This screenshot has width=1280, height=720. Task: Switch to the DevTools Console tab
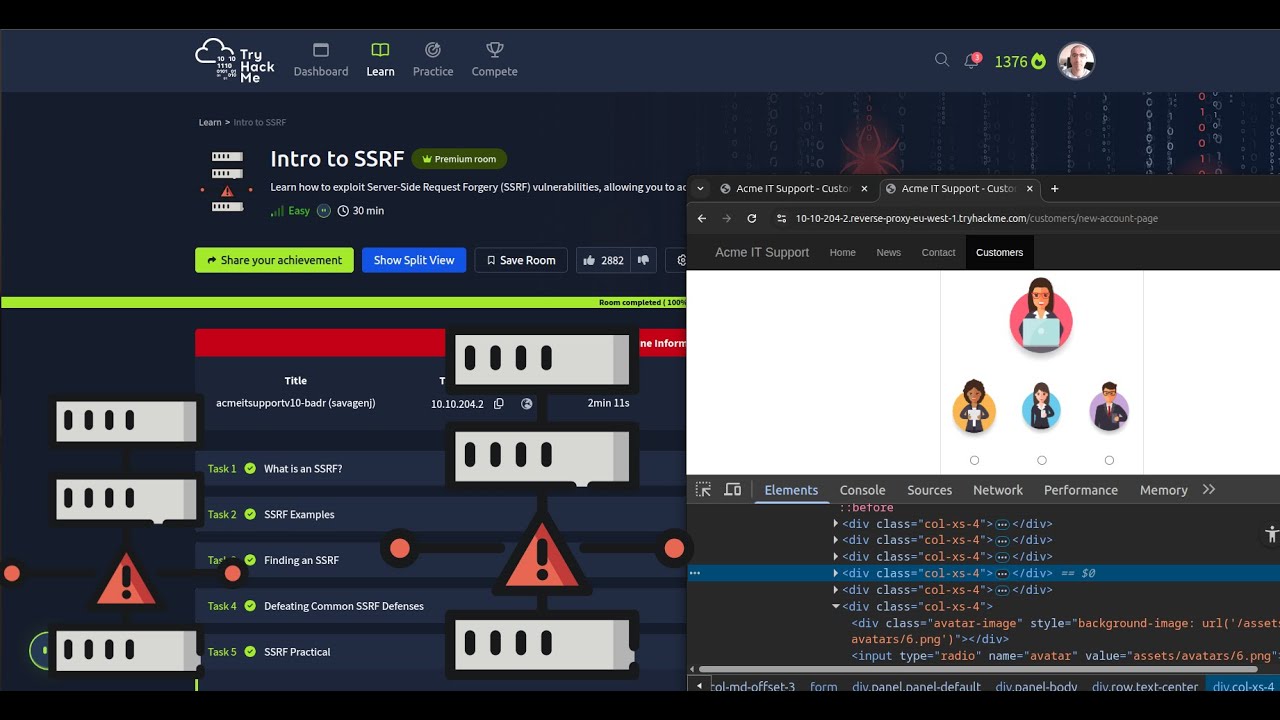point(862,490)
